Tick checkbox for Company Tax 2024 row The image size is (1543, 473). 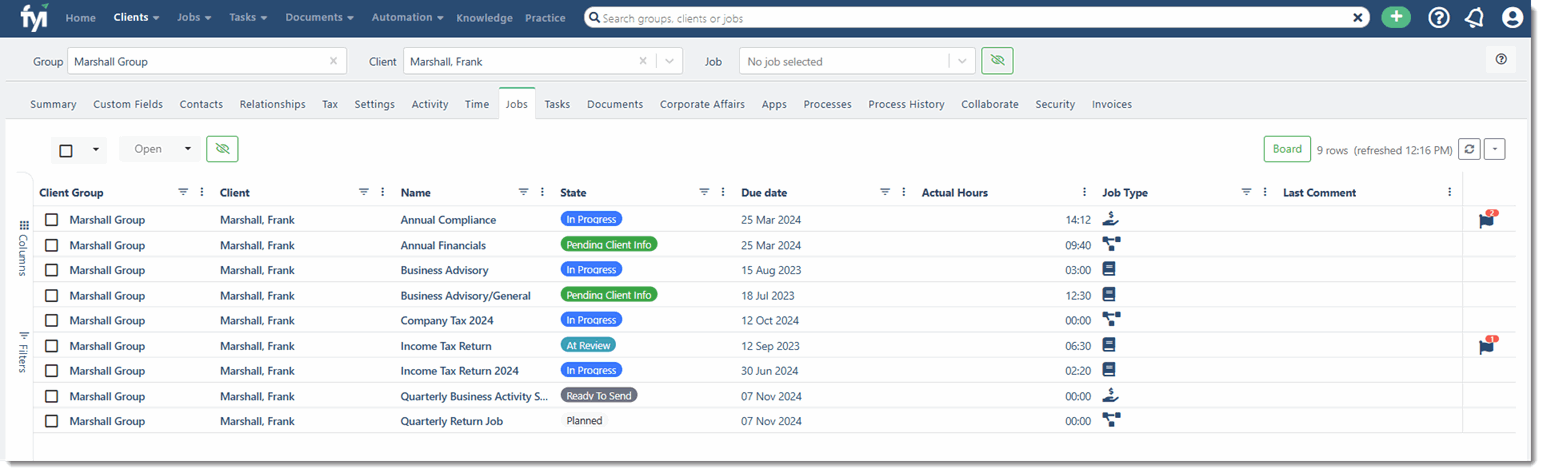tap(51, 320)
